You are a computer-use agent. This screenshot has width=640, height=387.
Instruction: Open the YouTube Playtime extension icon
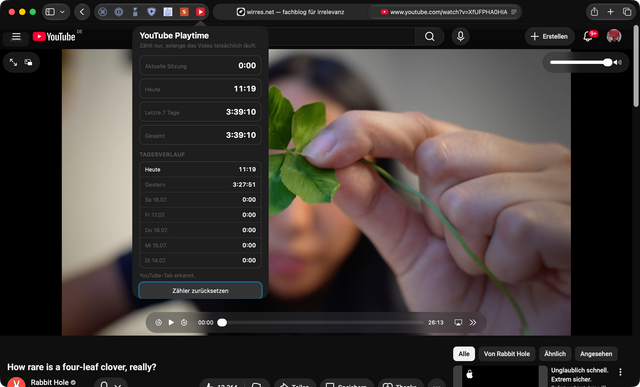200,12
